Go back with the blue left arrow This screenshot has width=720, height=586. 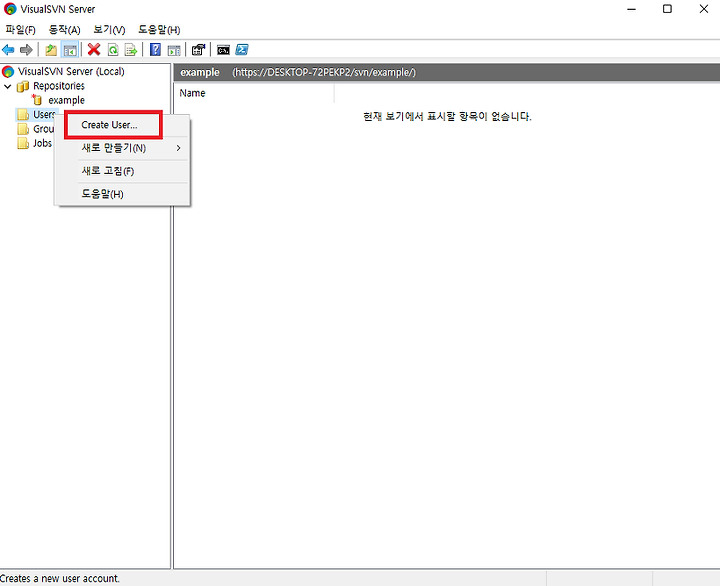[x=8, y=50]
